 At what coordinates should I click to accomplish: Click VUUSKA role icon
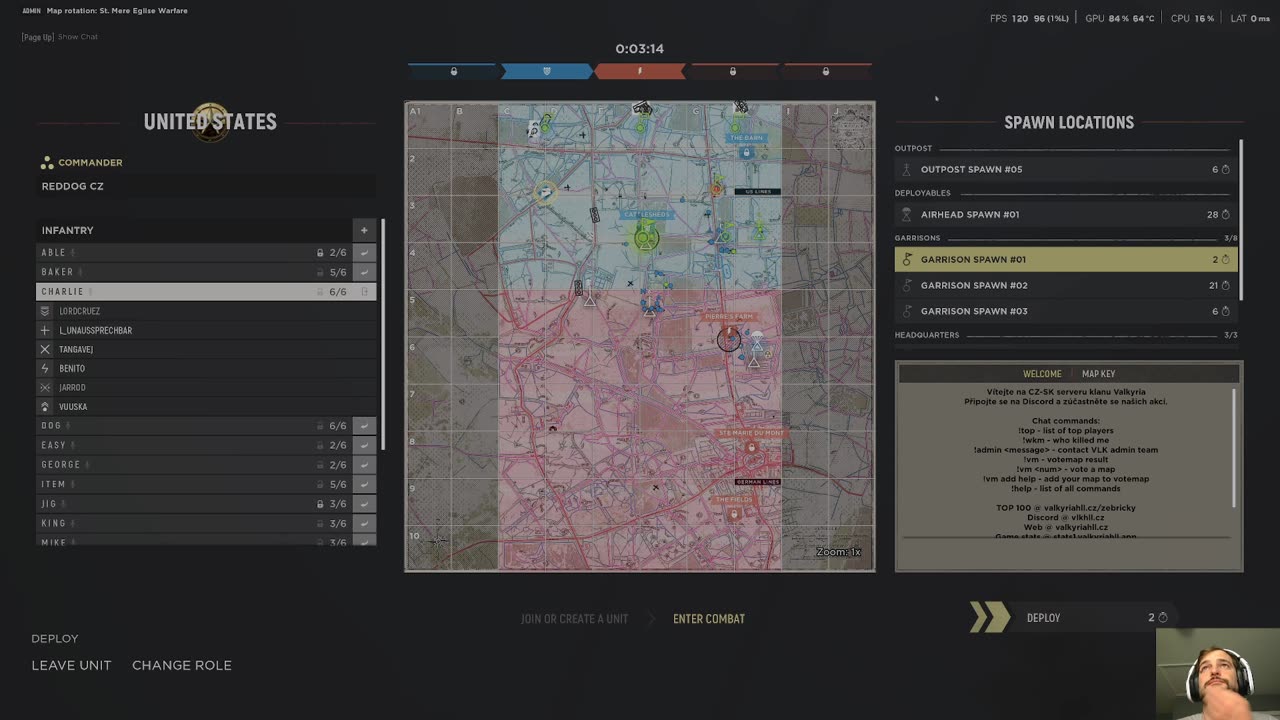(45, 407)
